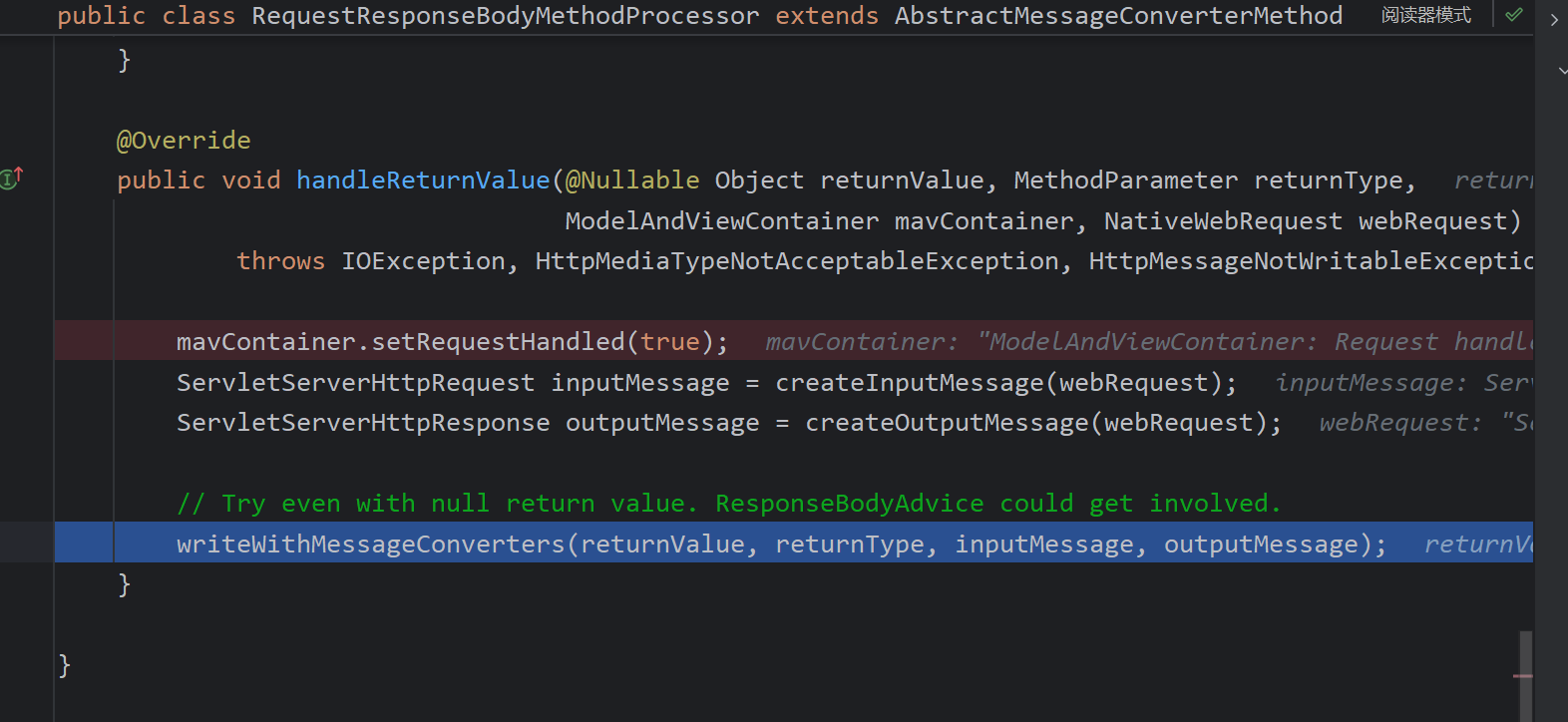Click HttpMediaTypeNotAcceptableException in throws clause
The image size is (1568, 722).
(x=797, y=261)
